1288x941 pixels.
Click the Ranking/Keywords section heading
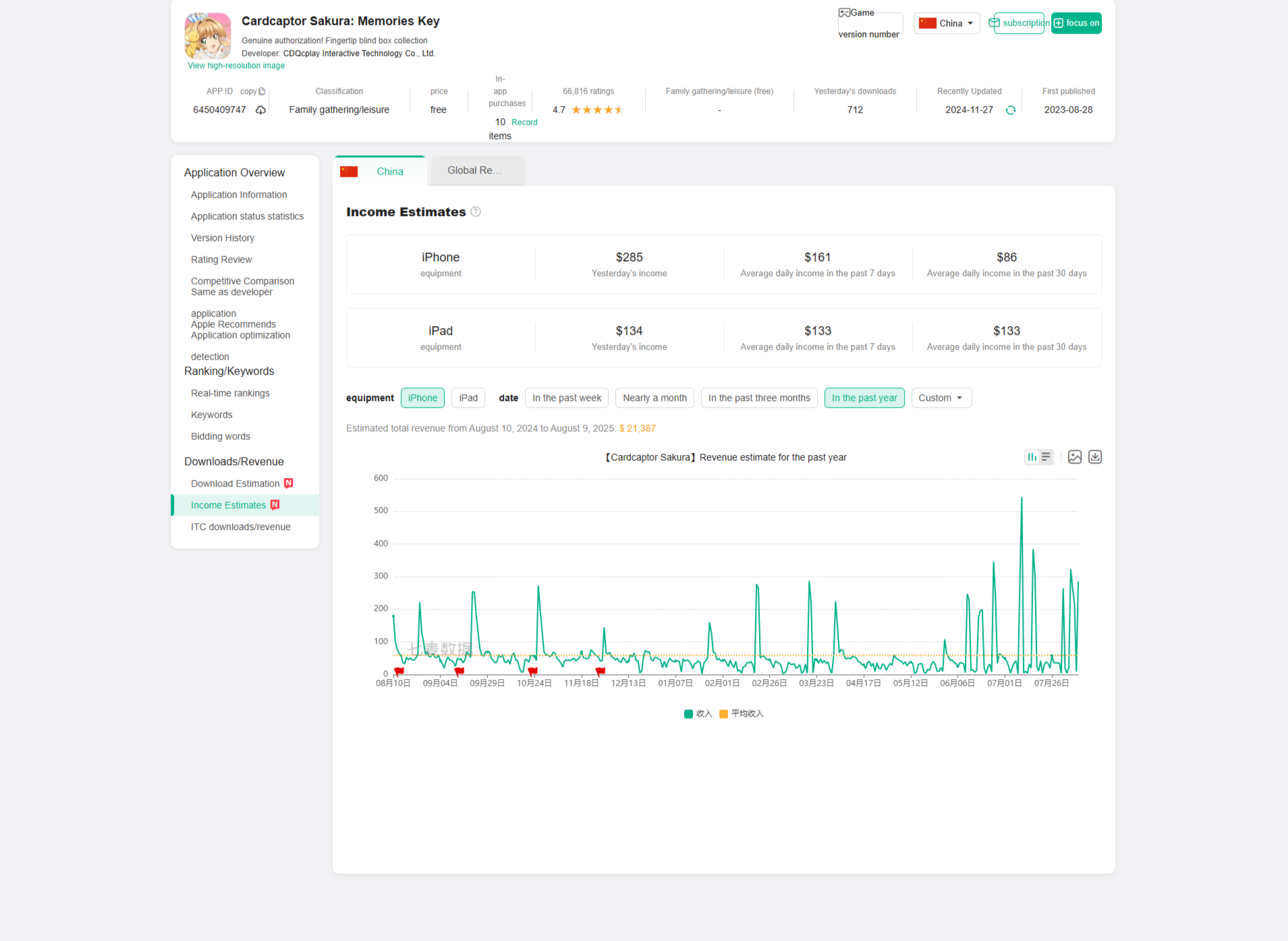[229, 371]
